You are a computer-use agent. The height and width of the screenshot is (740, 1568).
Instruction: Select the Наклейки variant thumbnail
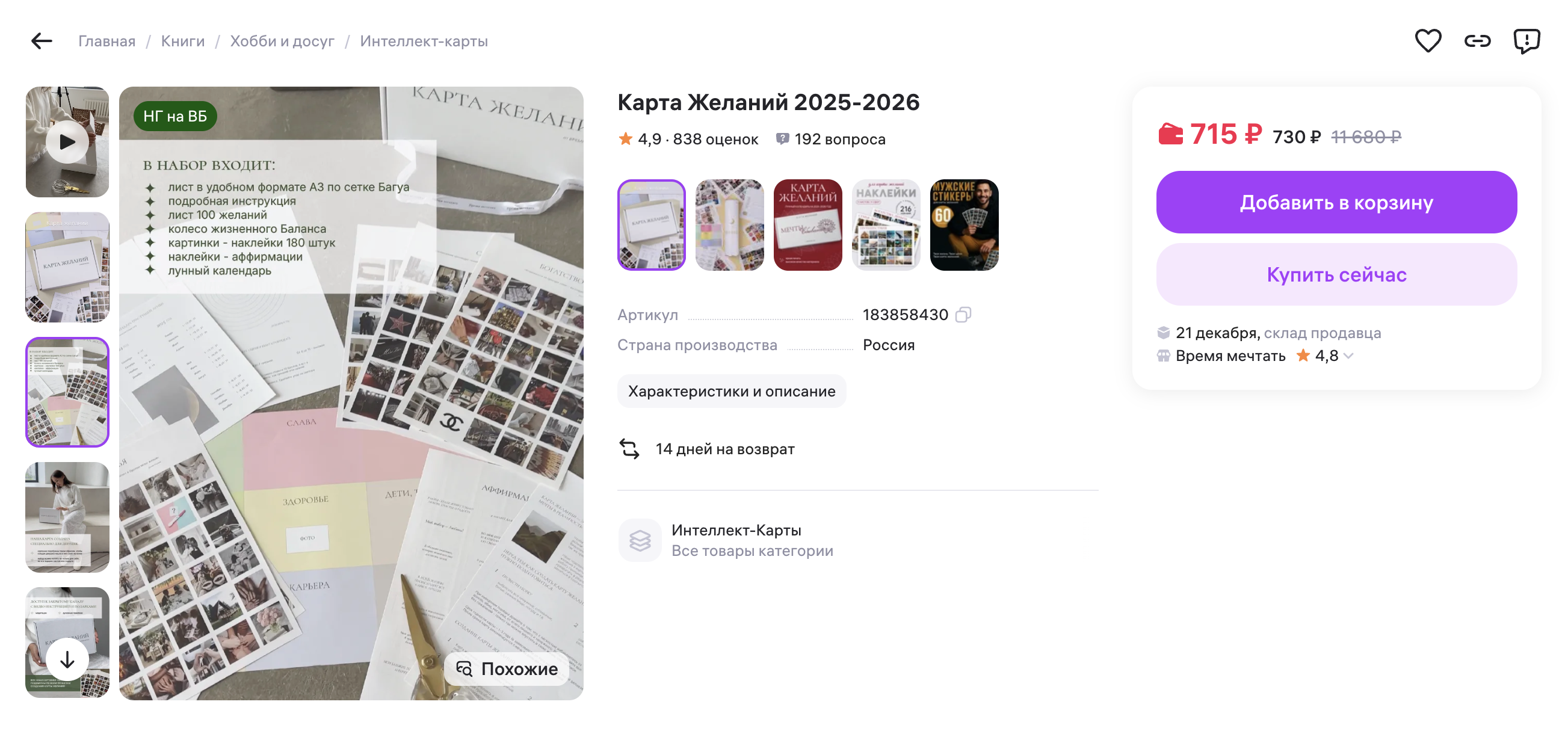[x=886, y=224]
